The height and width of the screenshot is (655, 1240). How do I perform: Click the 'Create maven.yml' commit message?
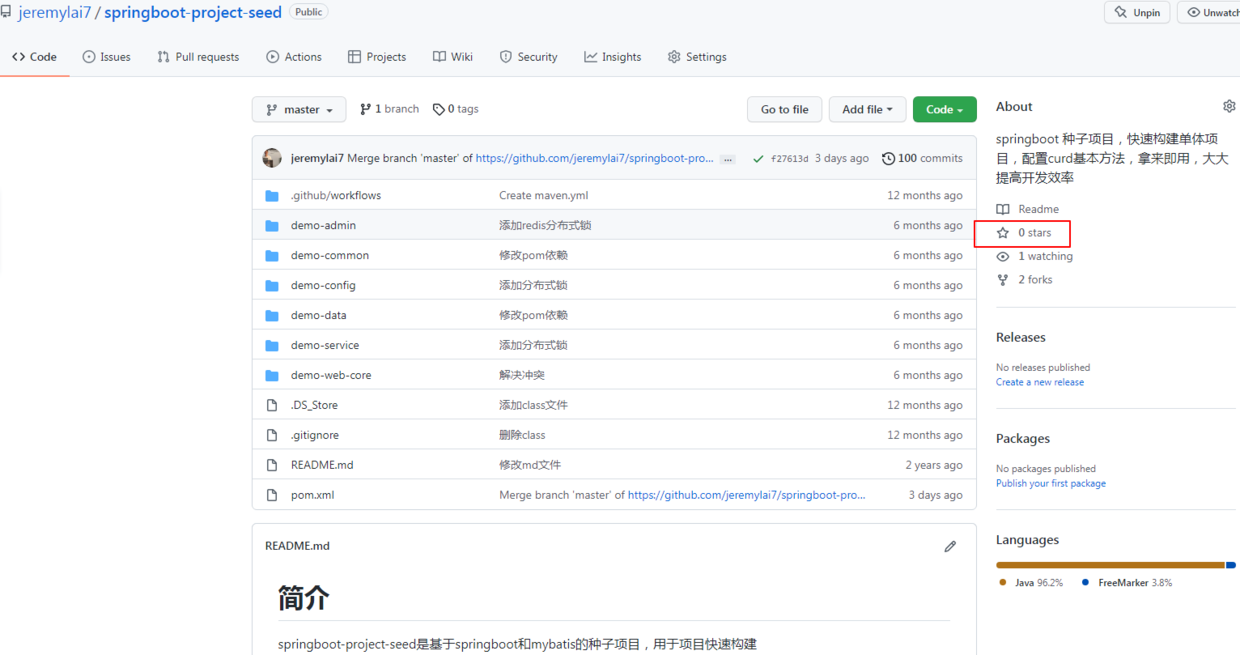[x=544, y=195]
